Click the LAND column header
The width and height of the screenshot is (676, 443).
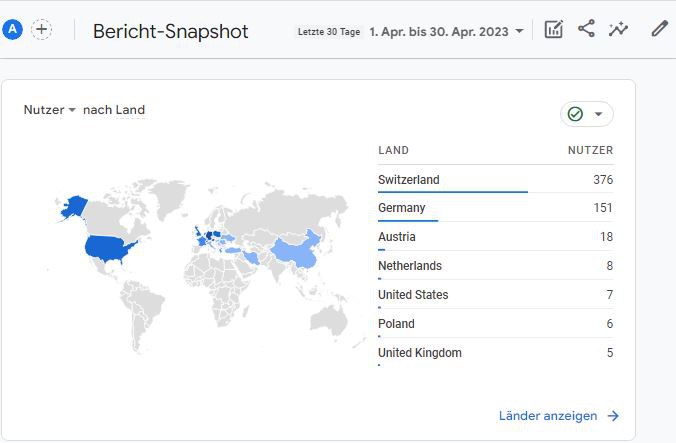393,150
